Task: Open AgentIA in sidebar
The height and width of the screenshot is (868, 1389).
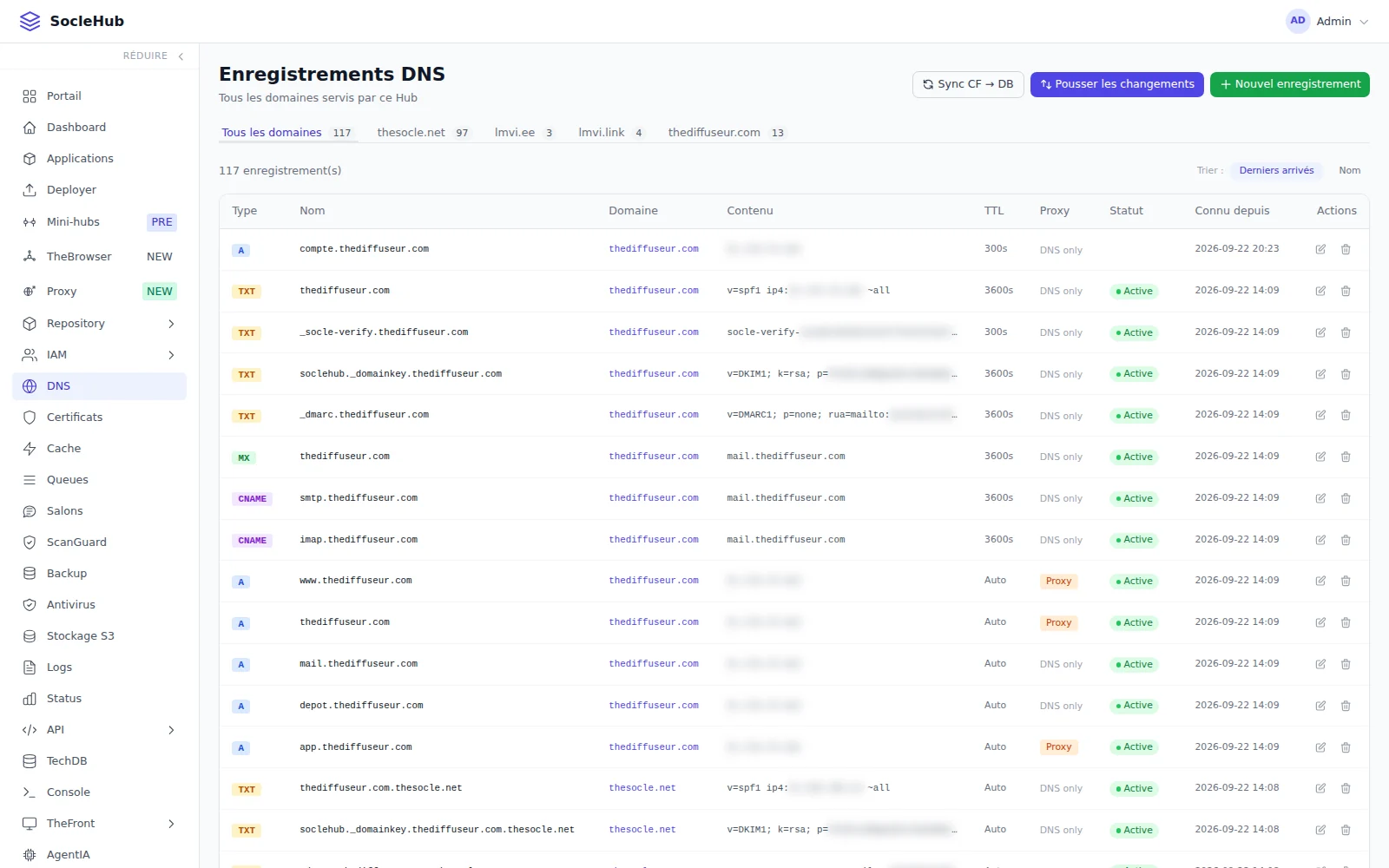Action: click(100, 855)
